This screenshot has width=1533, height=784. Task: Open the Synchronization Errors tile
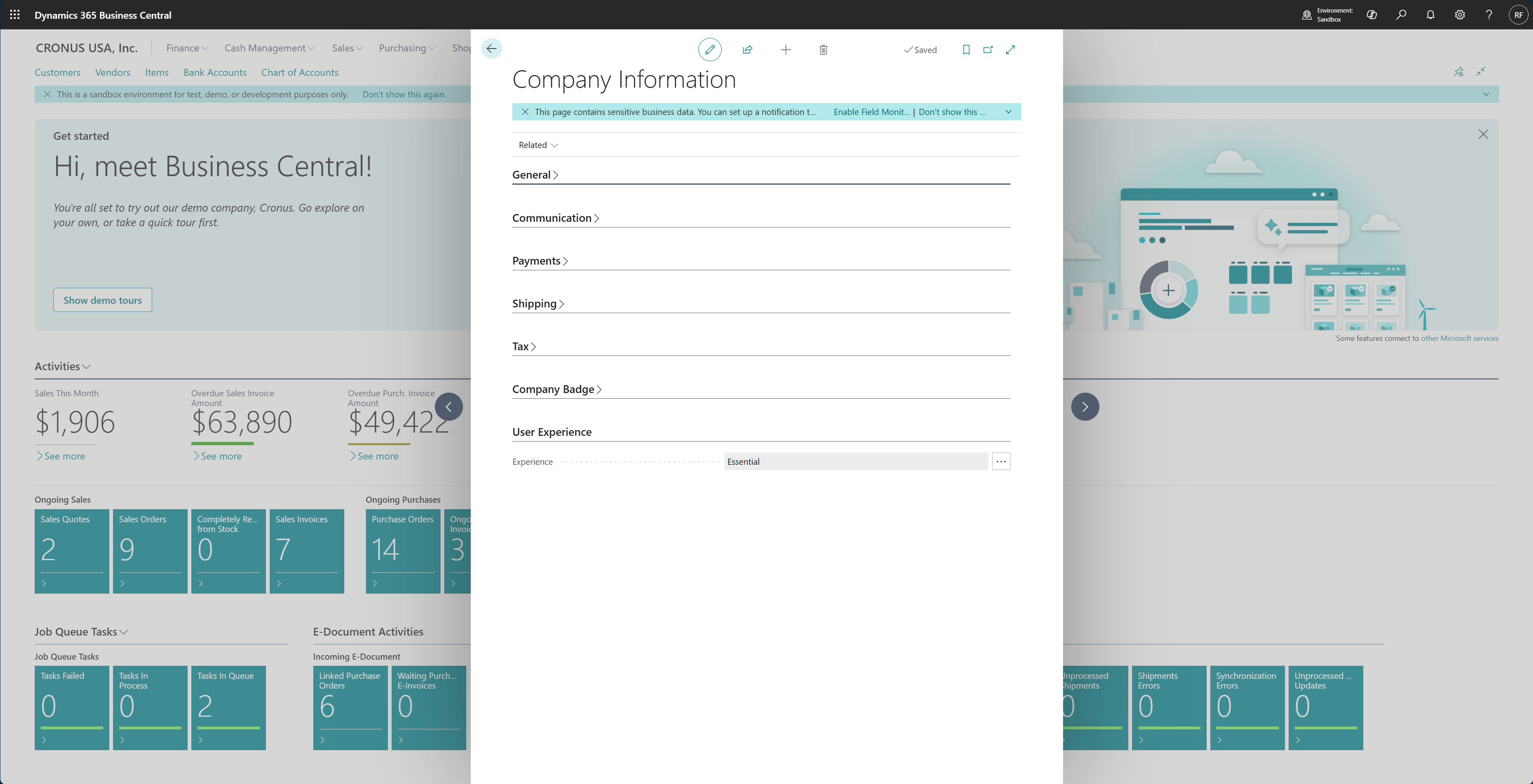pyautogui.click(x=1247, y=708)
